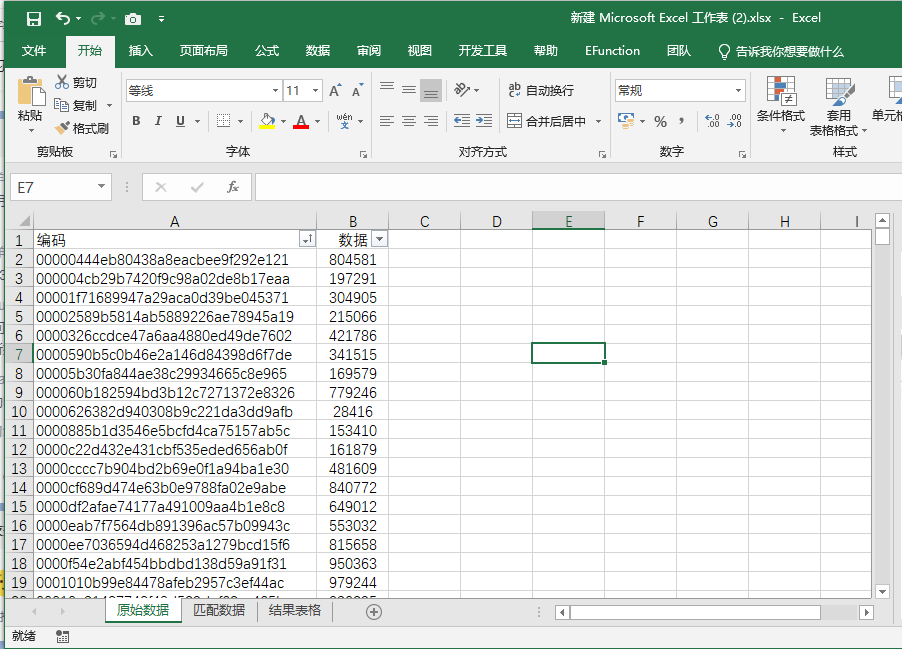Screen dimensions: 902x649
Task: Open the fill color dropdown arrow
Action: tap(284, 121)
